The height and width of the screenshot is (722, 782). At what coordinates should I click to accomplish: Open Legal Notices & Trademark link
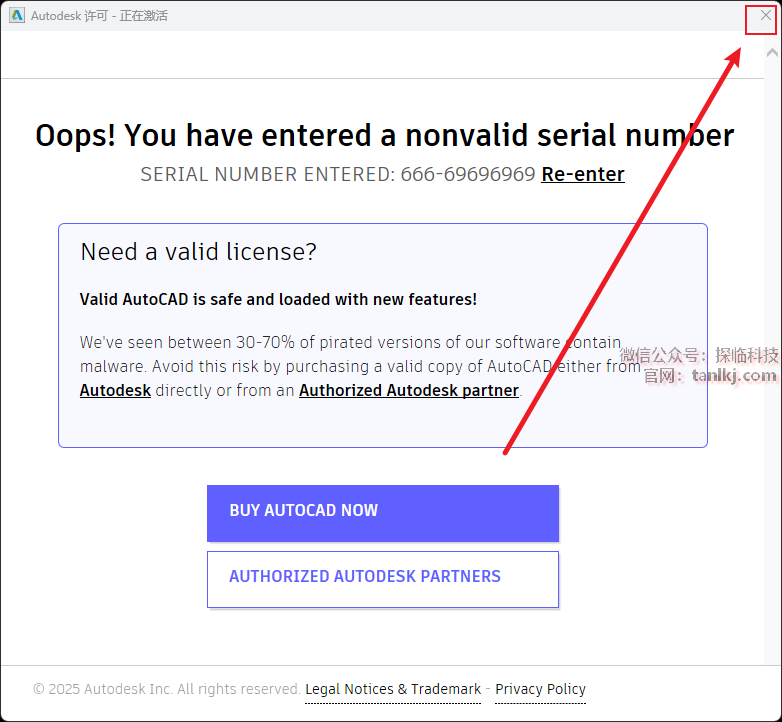click(393, 689)
